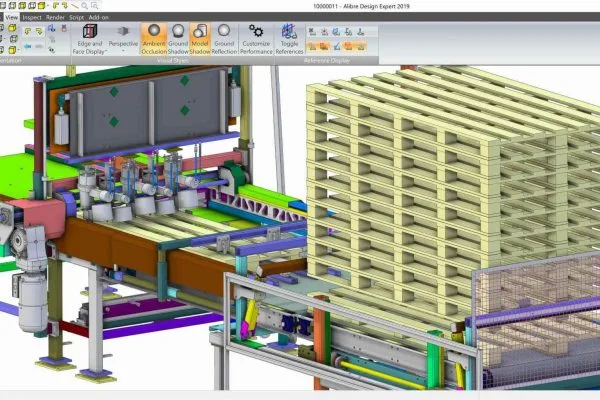Select middle wireframe cube orientation icon in ribbon
The height and width of the screenshot is (400, 600).
coord(13,39)
